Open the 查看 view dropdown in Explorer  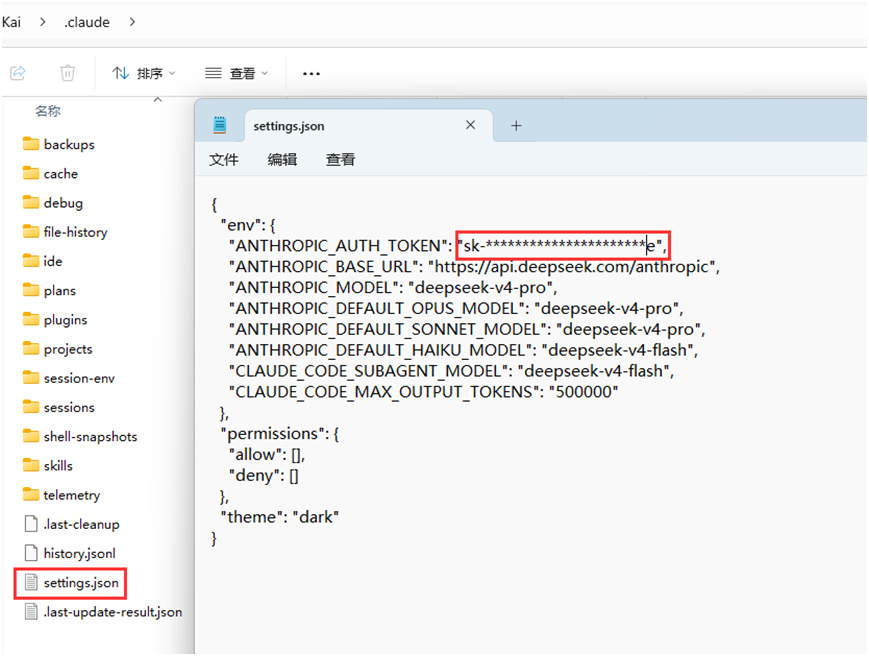tap(237, 73)
